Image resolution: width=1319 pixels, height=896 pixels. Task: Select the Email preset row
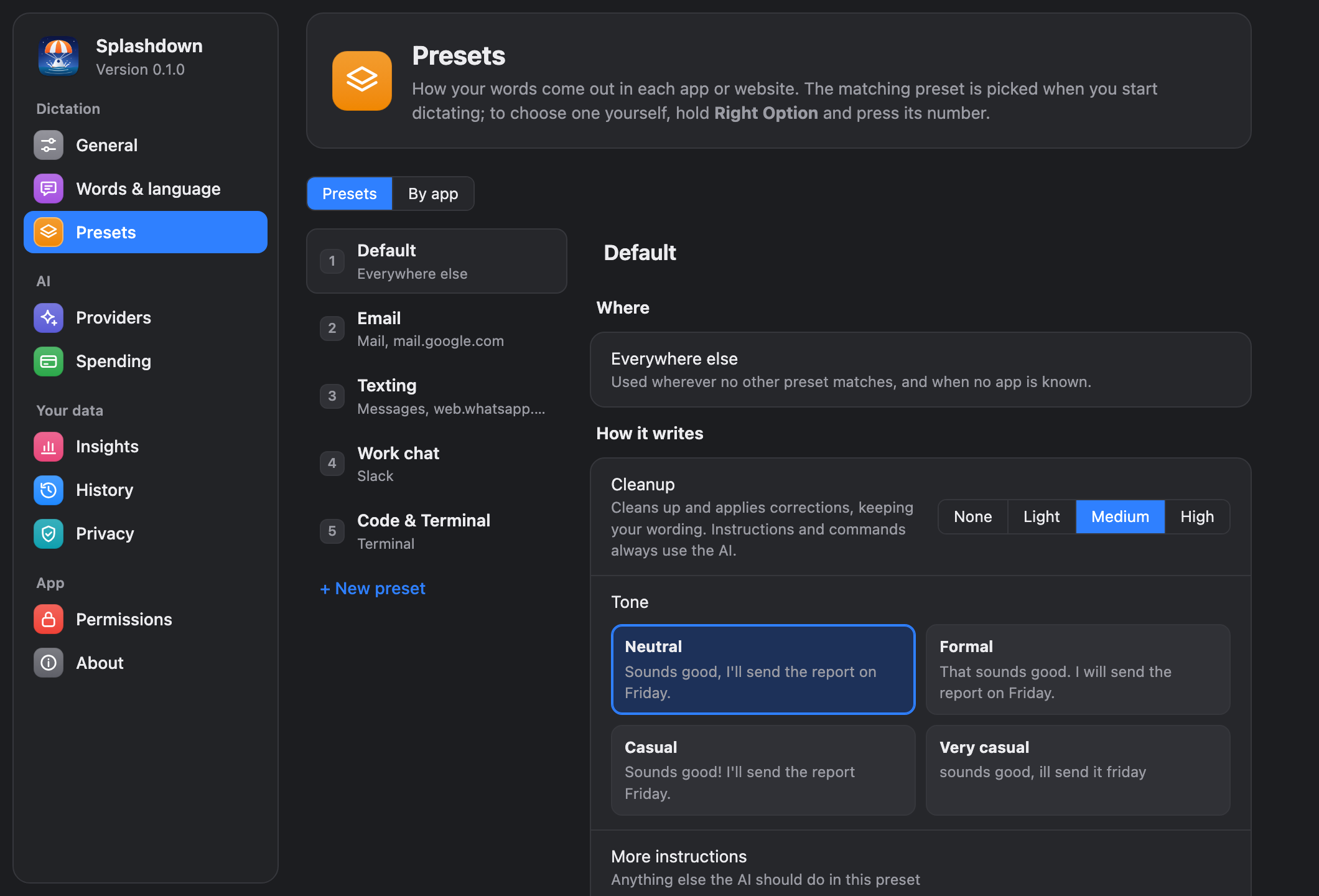point(437,329)
